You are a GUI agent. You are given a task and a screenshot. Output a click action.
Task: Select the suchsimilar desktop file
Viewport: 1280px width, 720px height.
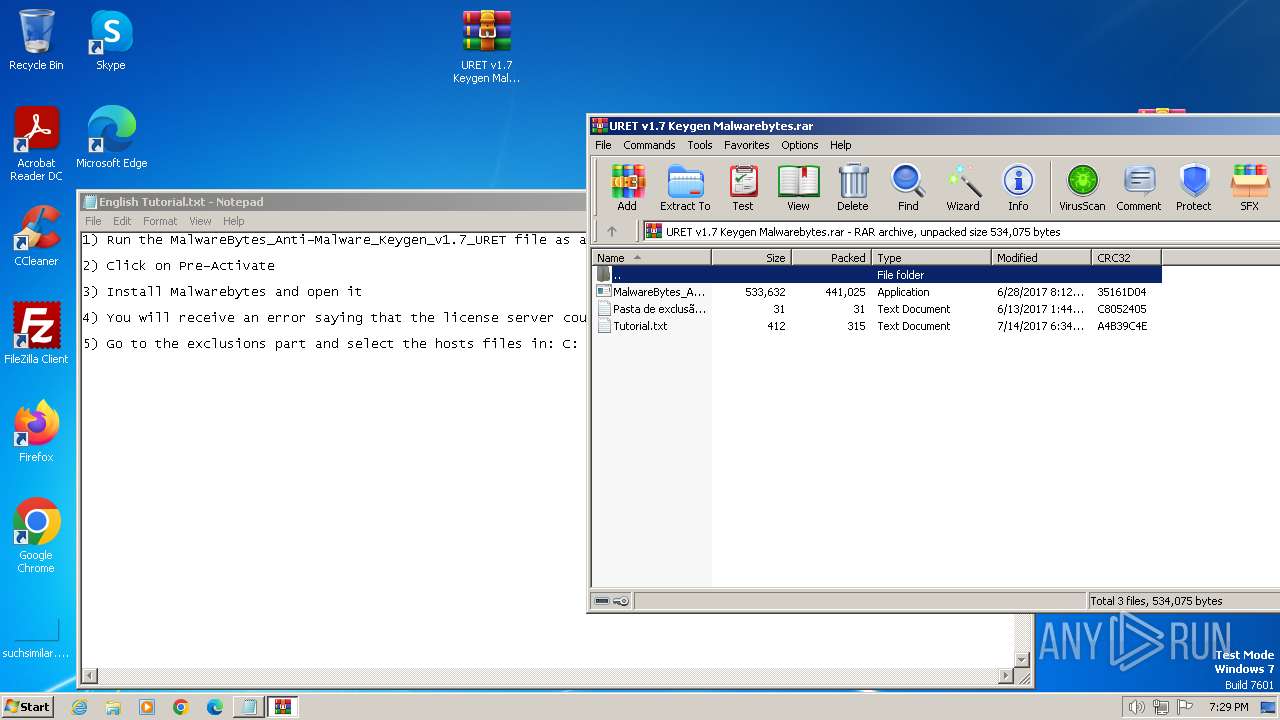(36, 640)
